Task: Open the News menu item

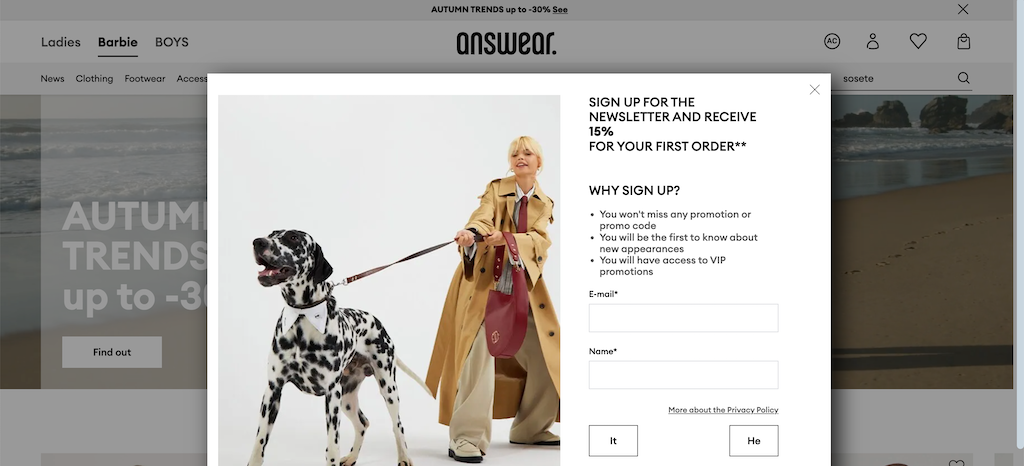Action: click(52, 78)
